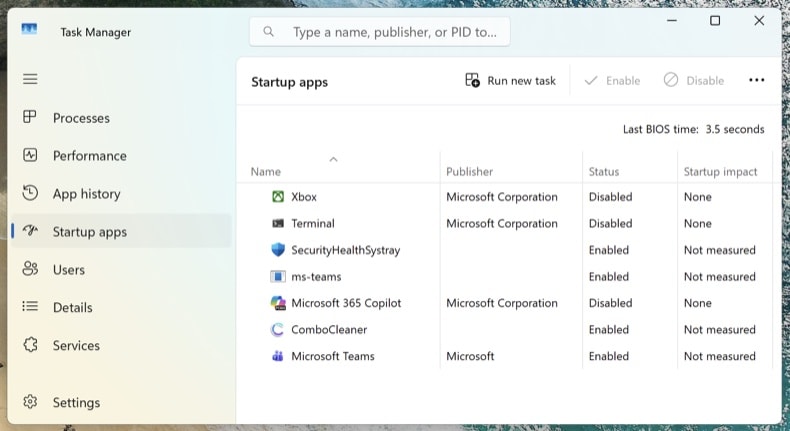The image size is (790, 431).
Task: Open the hamburger navigation menu
Action: [x=30, y=79]
